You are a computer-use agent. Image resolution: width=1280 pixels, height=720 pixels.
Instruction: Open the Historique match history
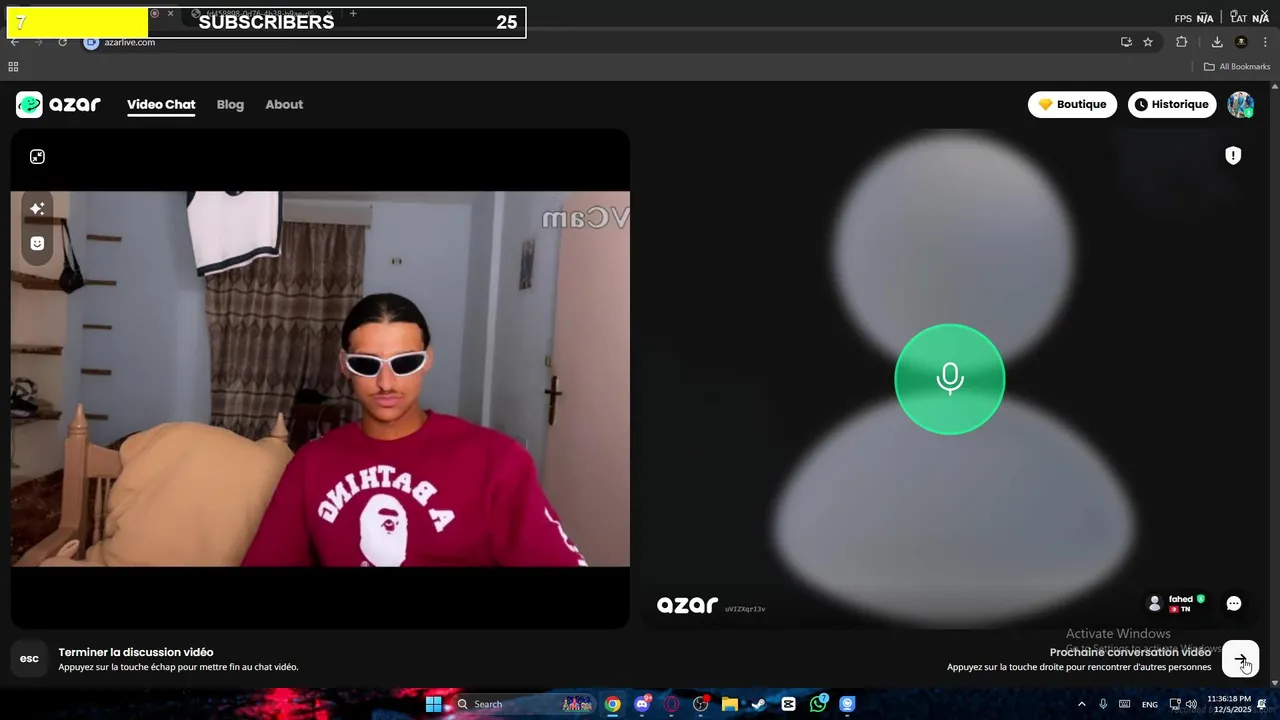point(1172,104)
